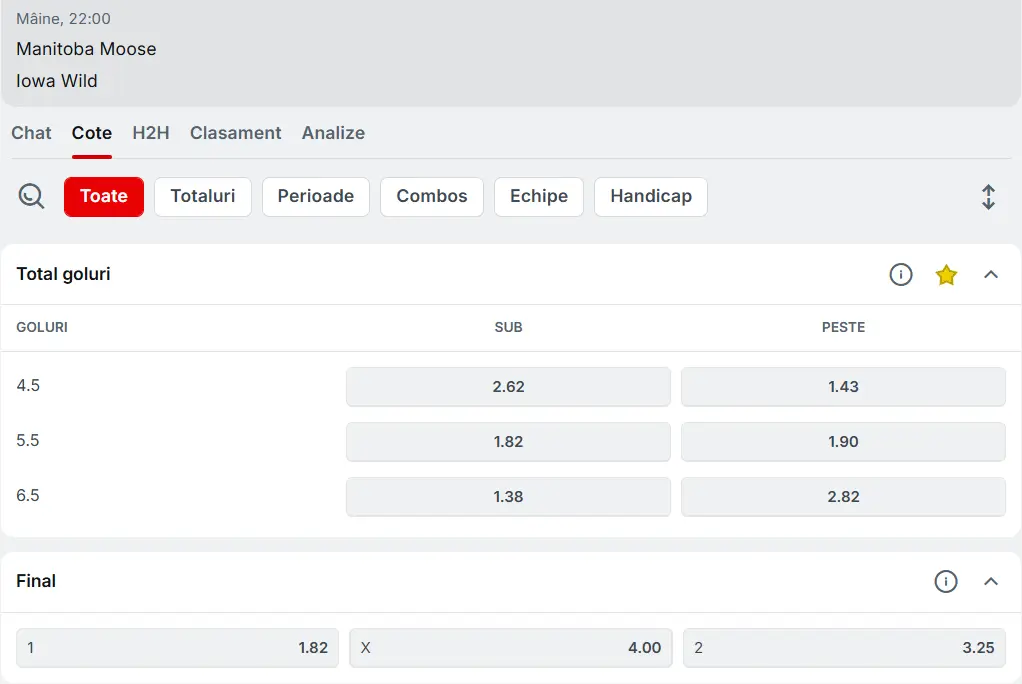Viewport: 1022px width, 684px height.
Task: Filter markets by Totaluri
Action: click(203, 197)
